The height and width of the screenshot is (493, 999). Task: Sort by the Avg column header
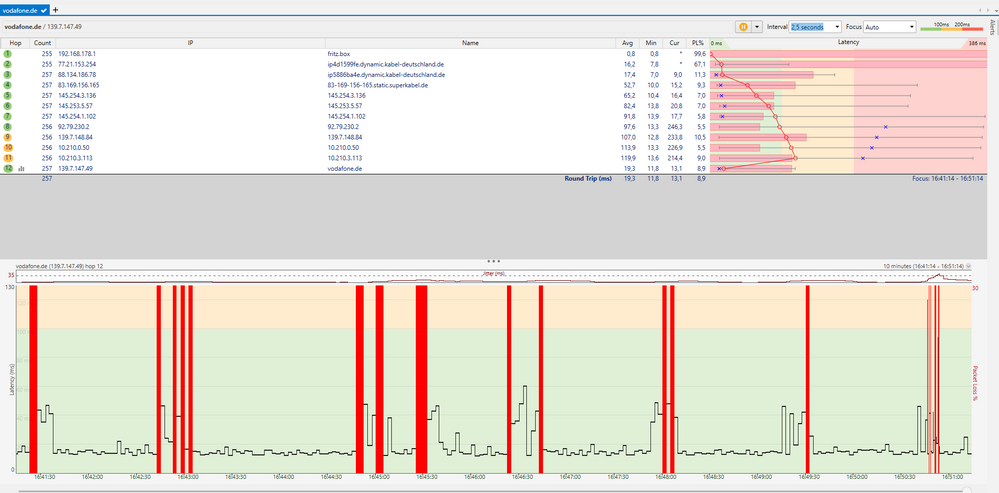(x=627, y=43)
